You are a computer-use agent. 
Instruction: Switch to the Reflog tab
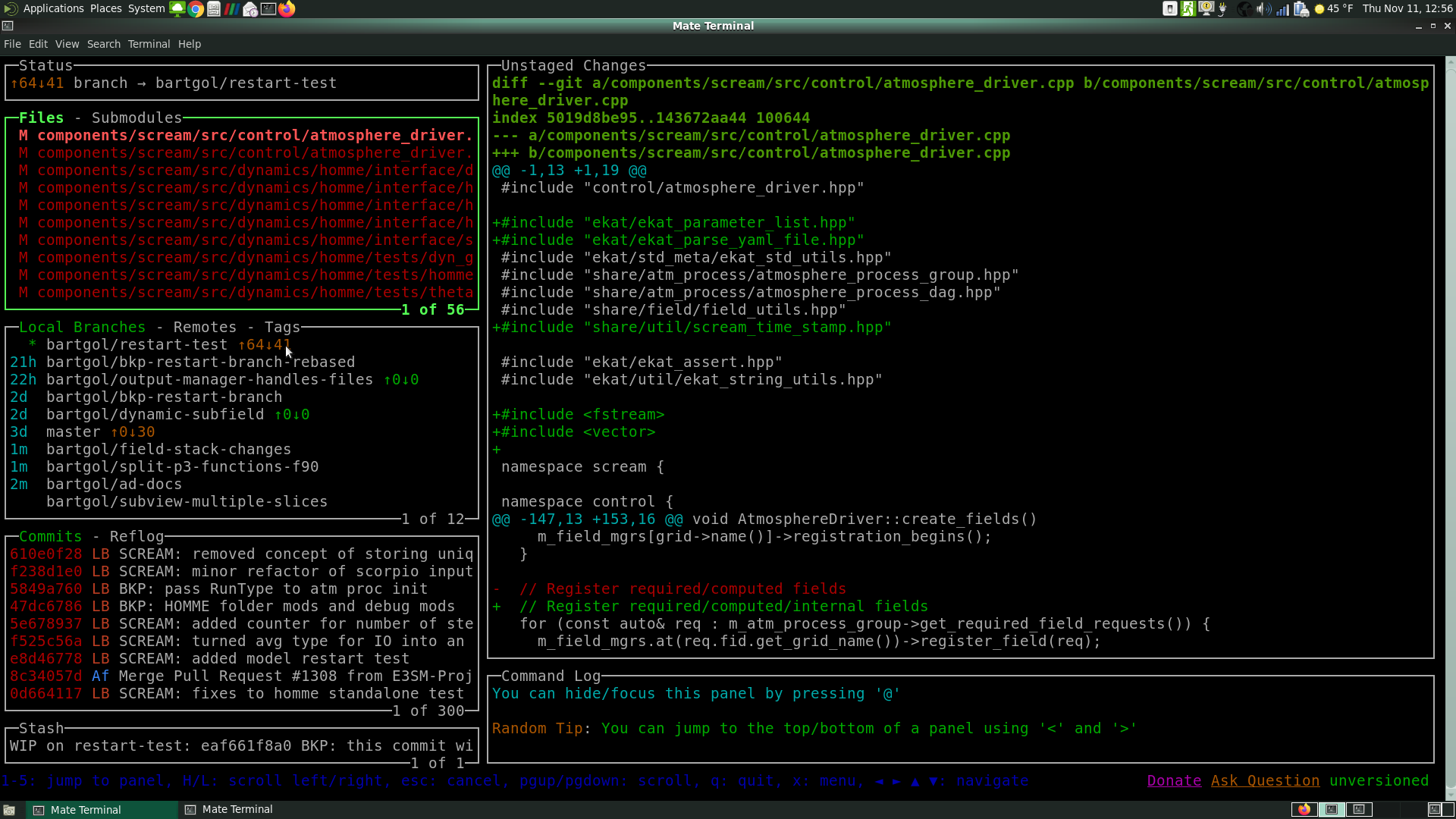coord(136,537)
